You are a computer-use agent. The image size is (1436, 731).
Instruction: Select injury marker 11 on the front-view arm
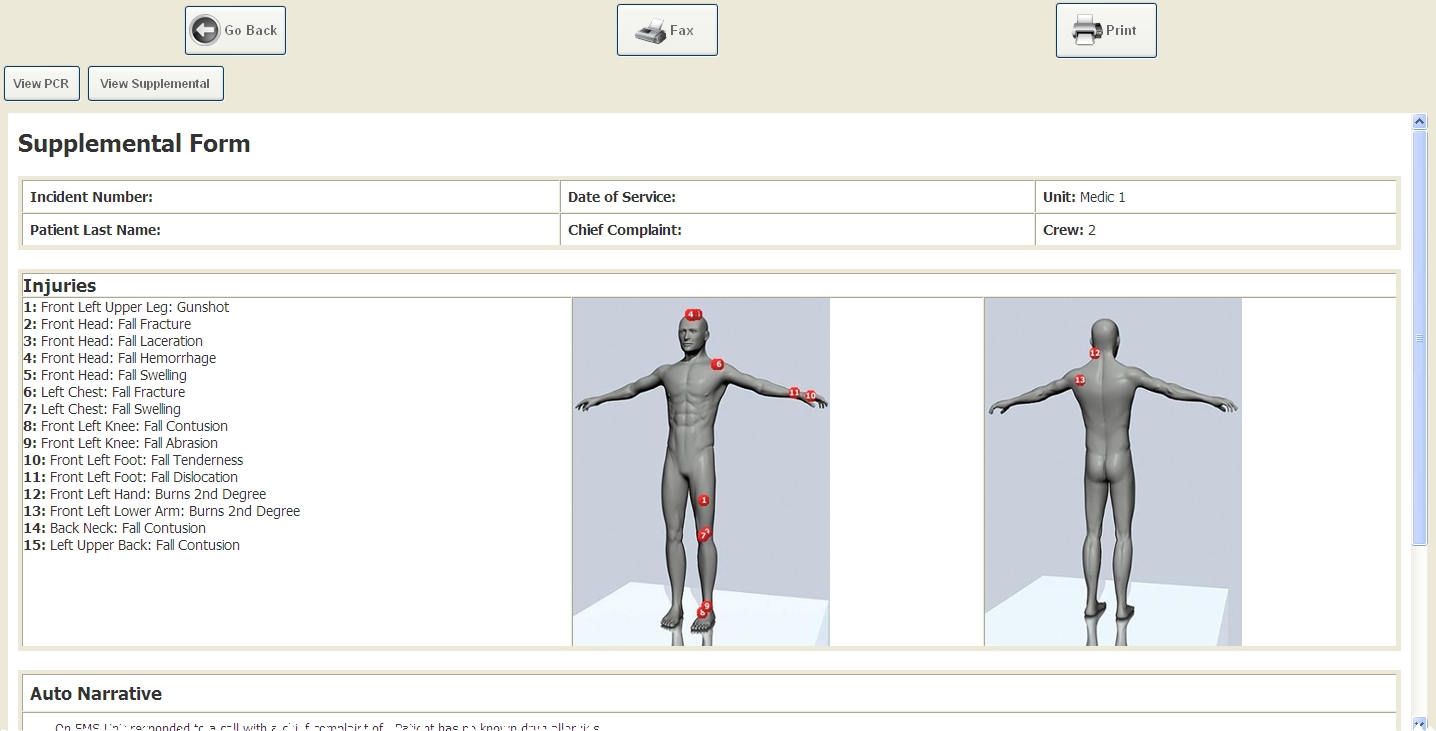point(794,393)
